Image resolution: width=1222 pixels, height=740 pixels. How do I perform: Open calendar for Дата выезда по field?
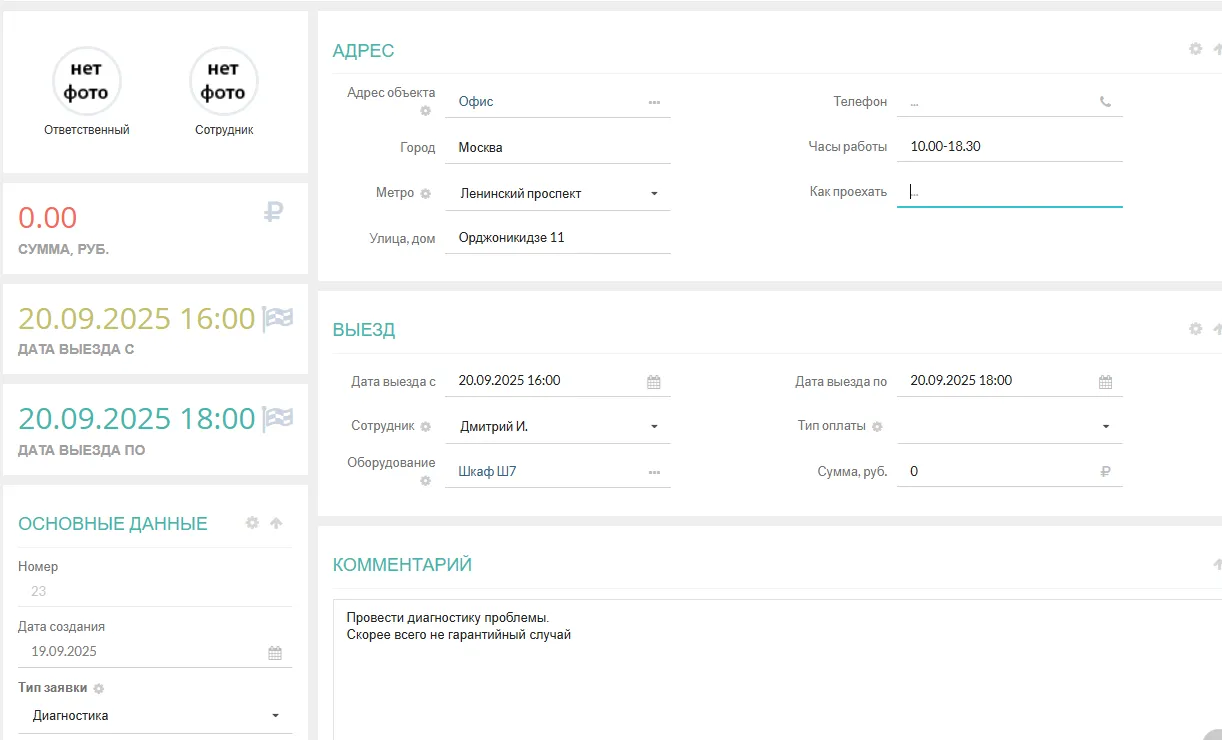pyautogui.click(x=1105, y=382)
